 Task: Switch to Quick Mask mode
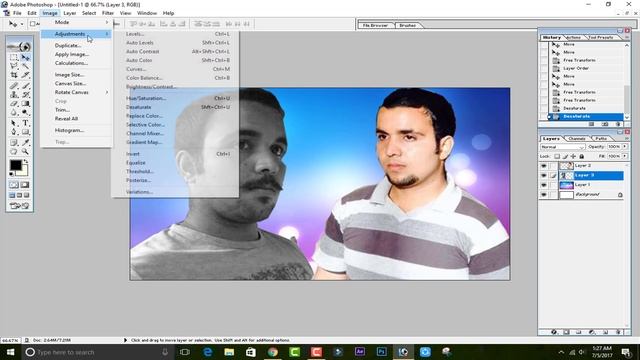(25, 185)
